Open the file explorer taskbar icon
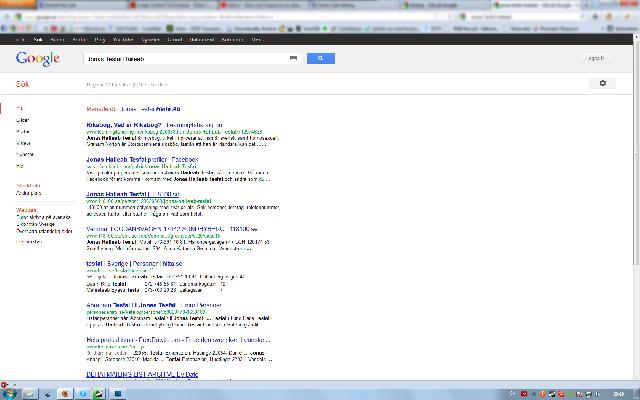Viewport: 640px width, 400px height. pyautogui.click(x=29, y=394)
